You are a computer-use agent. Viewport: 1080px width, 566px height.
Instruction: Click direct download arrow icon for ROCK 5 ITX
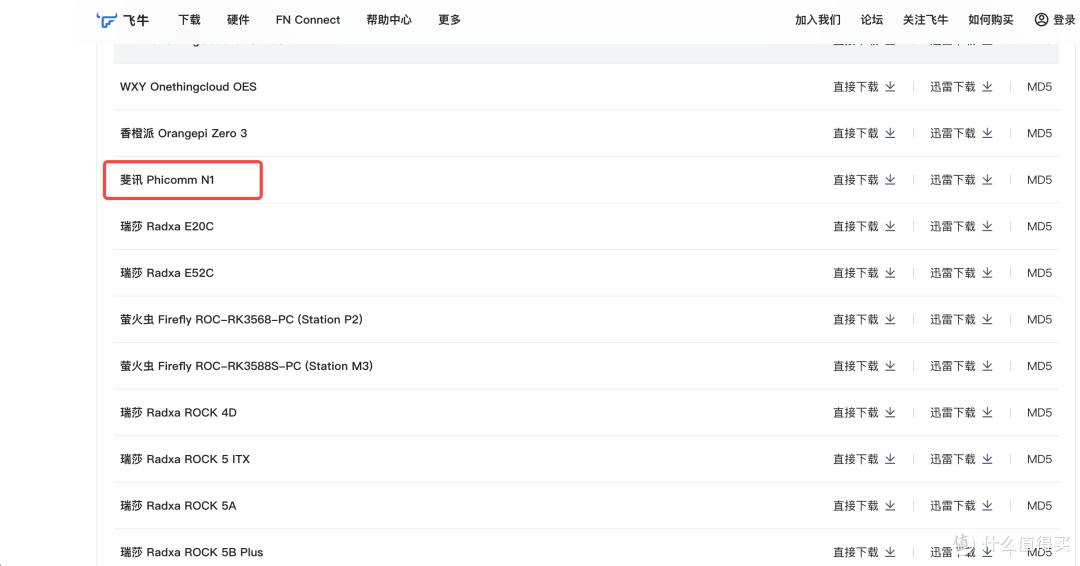pos(891,459)
